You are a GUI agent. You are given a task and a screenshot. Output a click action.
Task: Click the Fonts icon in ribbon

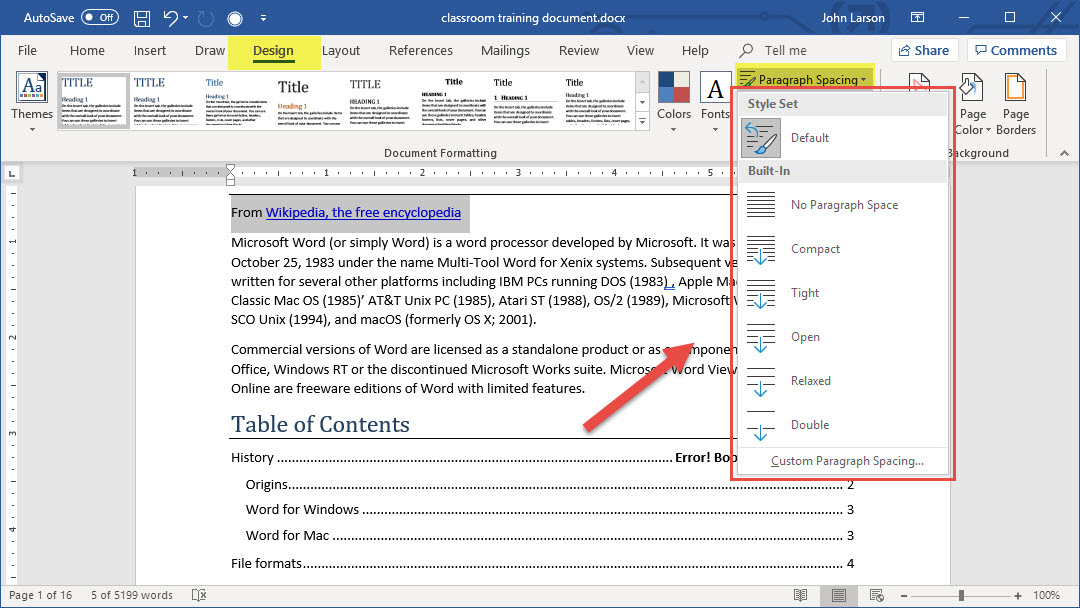coord(715,96)
